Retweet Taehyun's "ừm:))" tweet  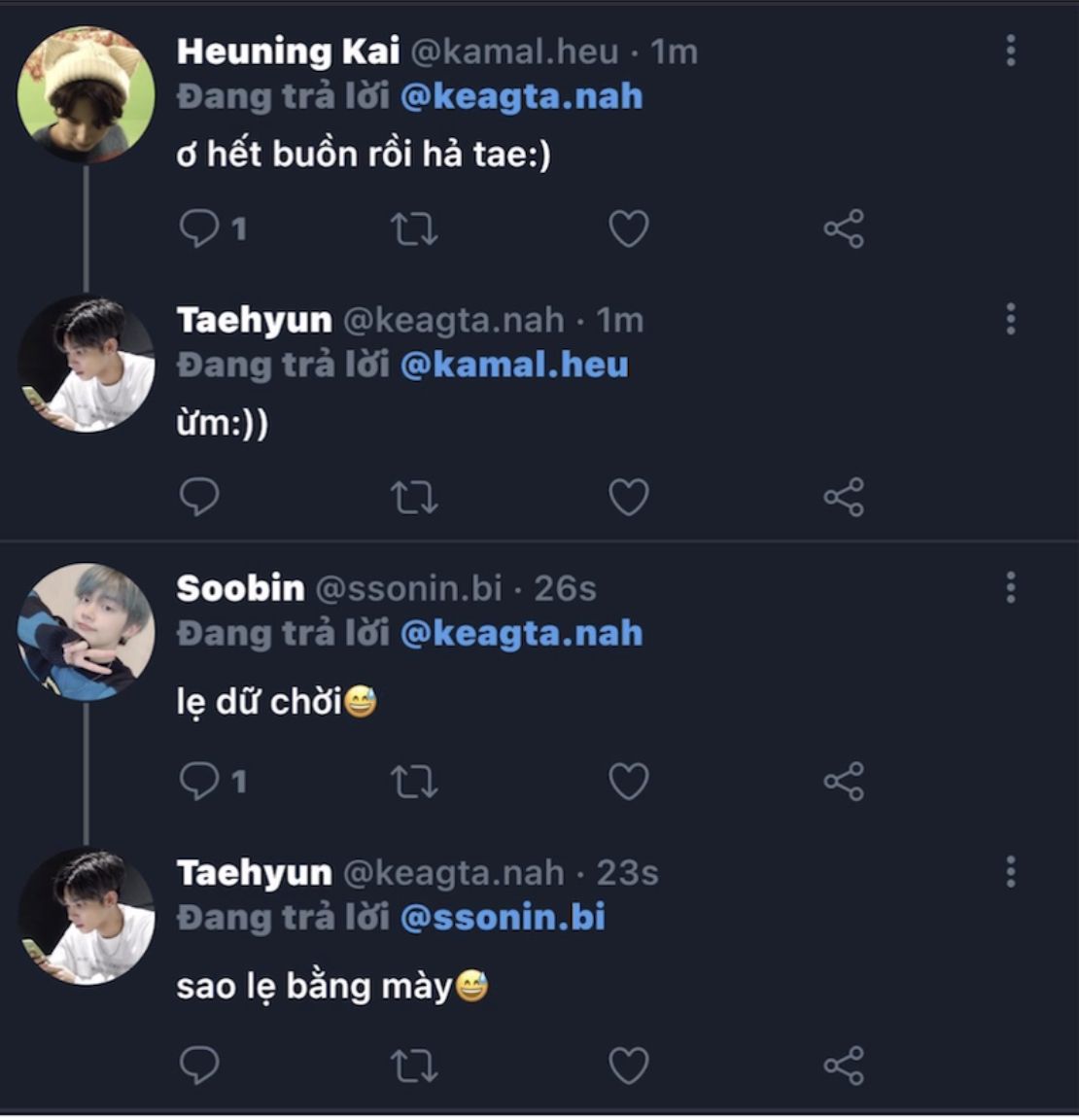(x=414, y=498)
